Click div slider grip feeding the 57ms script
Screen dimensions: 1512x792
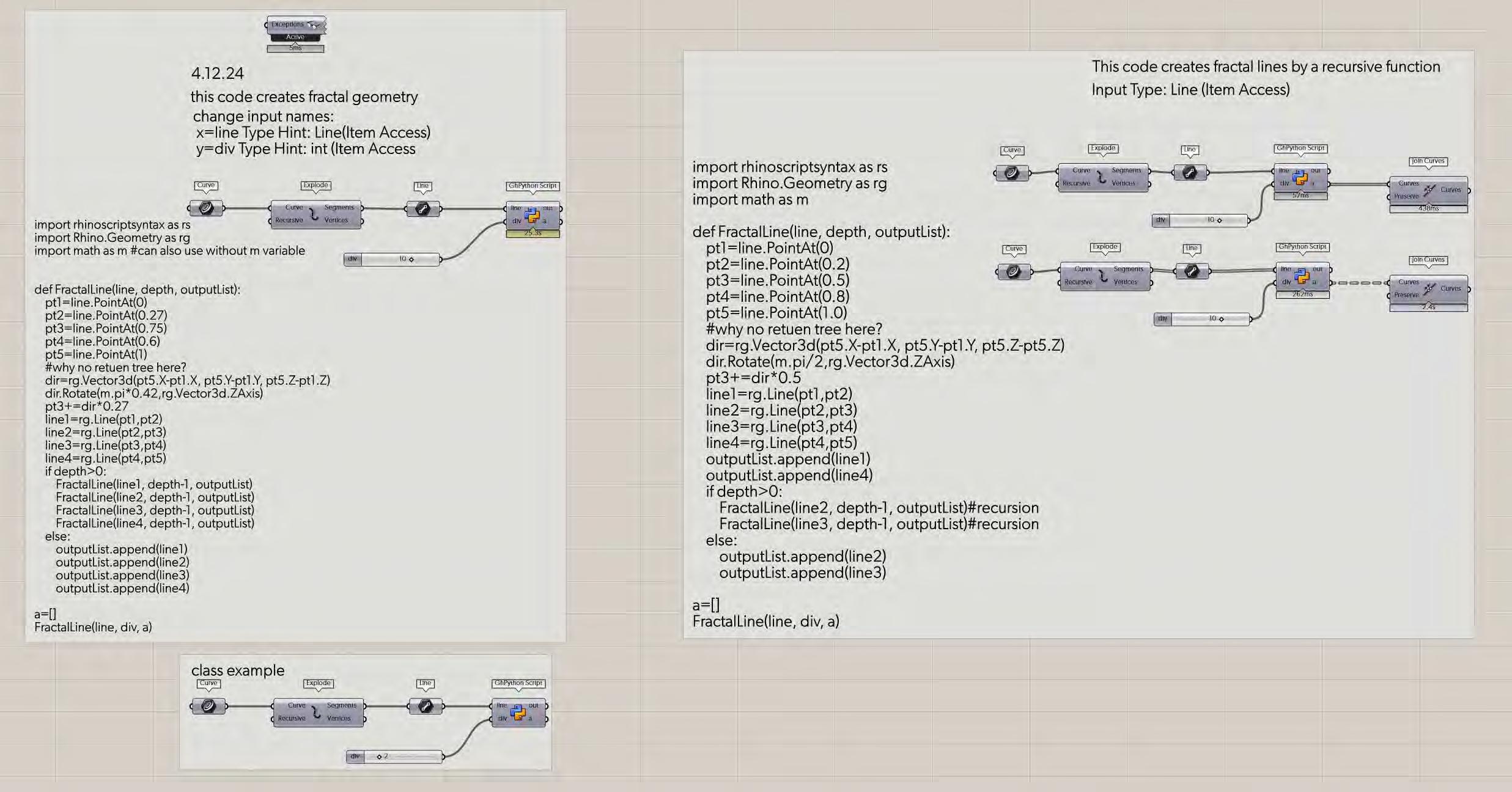[x=1219, y=221]
